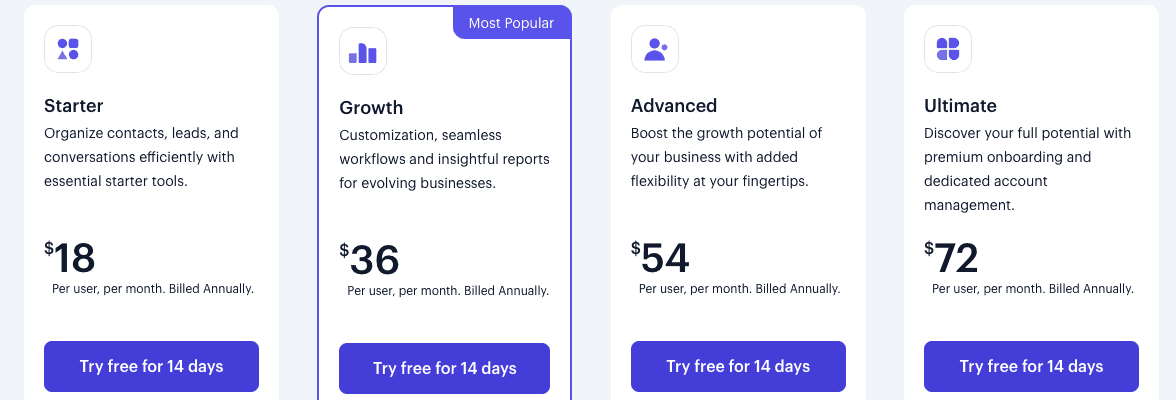Select the Most Popular badge

[512, 23]
